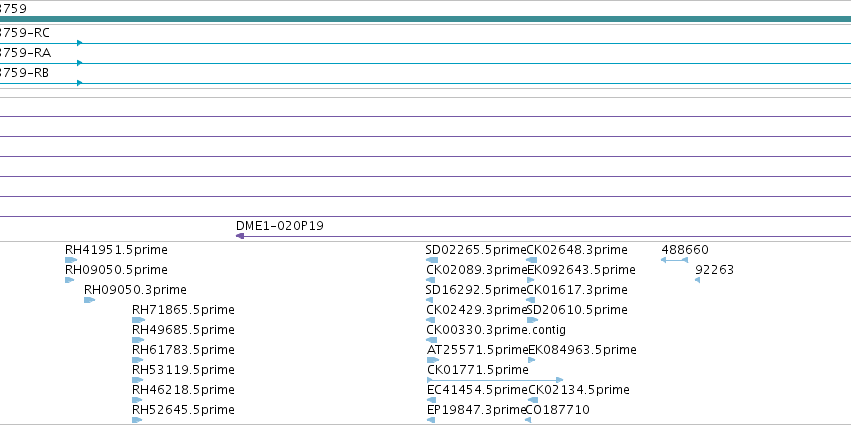The width and height of the screenshot is (851, 425).
Task: Select the EK084963.5prime EST label
Action: coord(582,350)
